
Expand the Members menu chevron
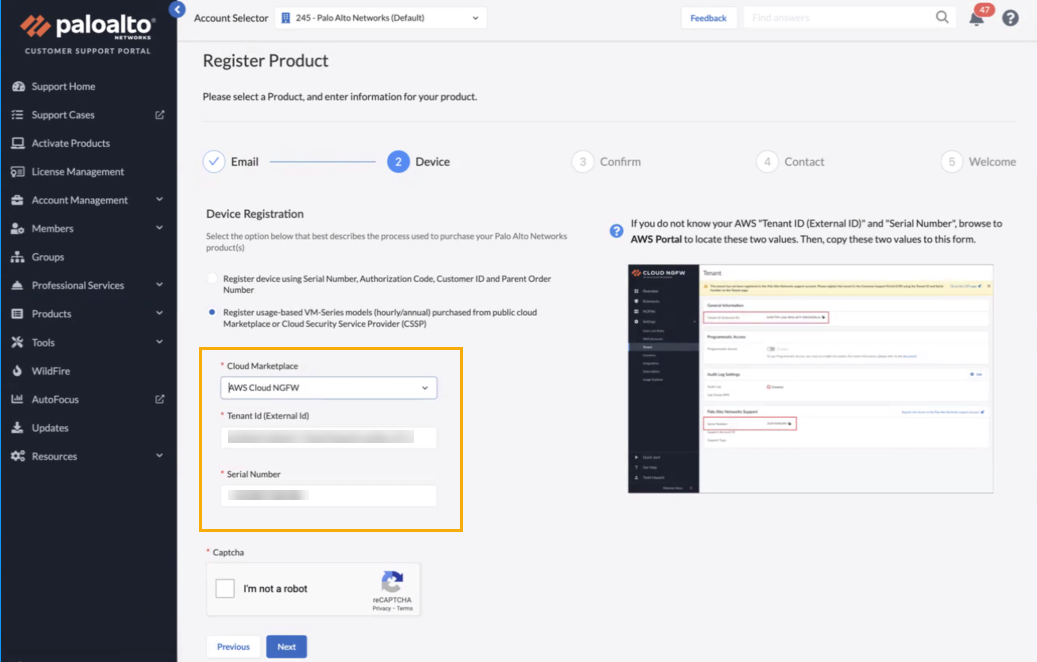pos(159,228)
